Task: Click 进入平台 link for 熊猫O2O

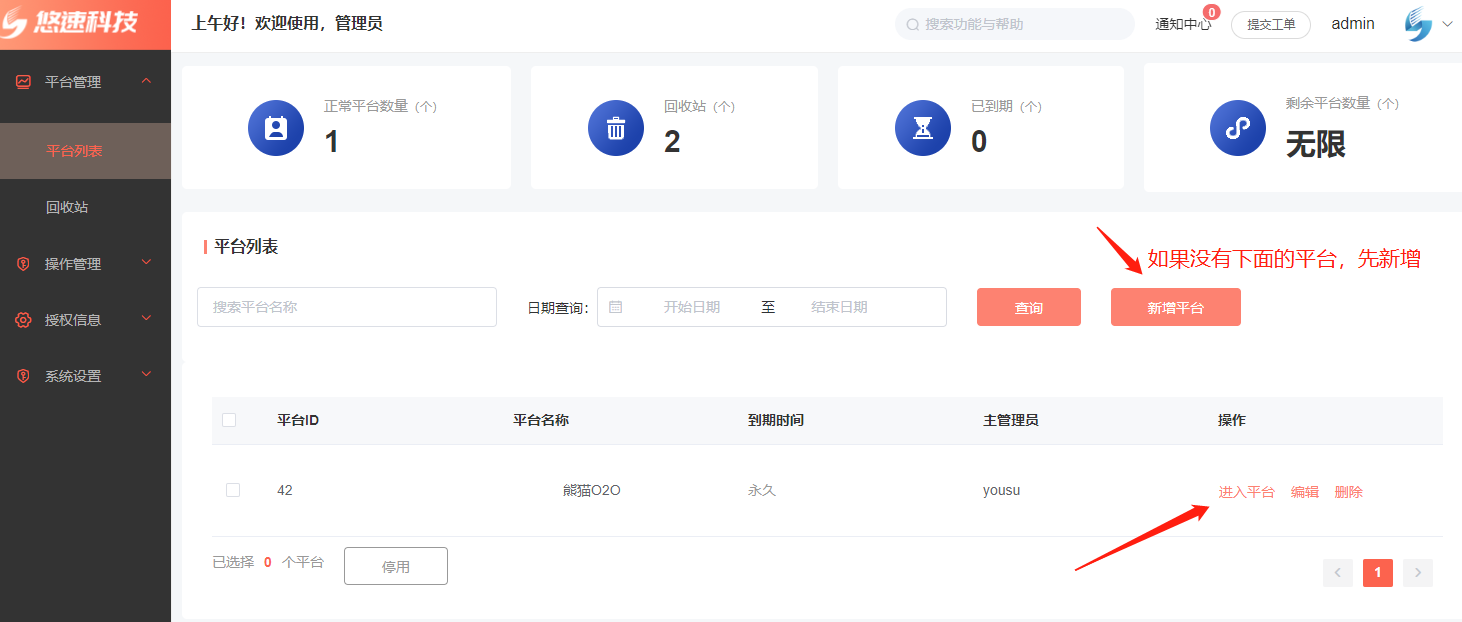Action: [x=1246, y=492]
